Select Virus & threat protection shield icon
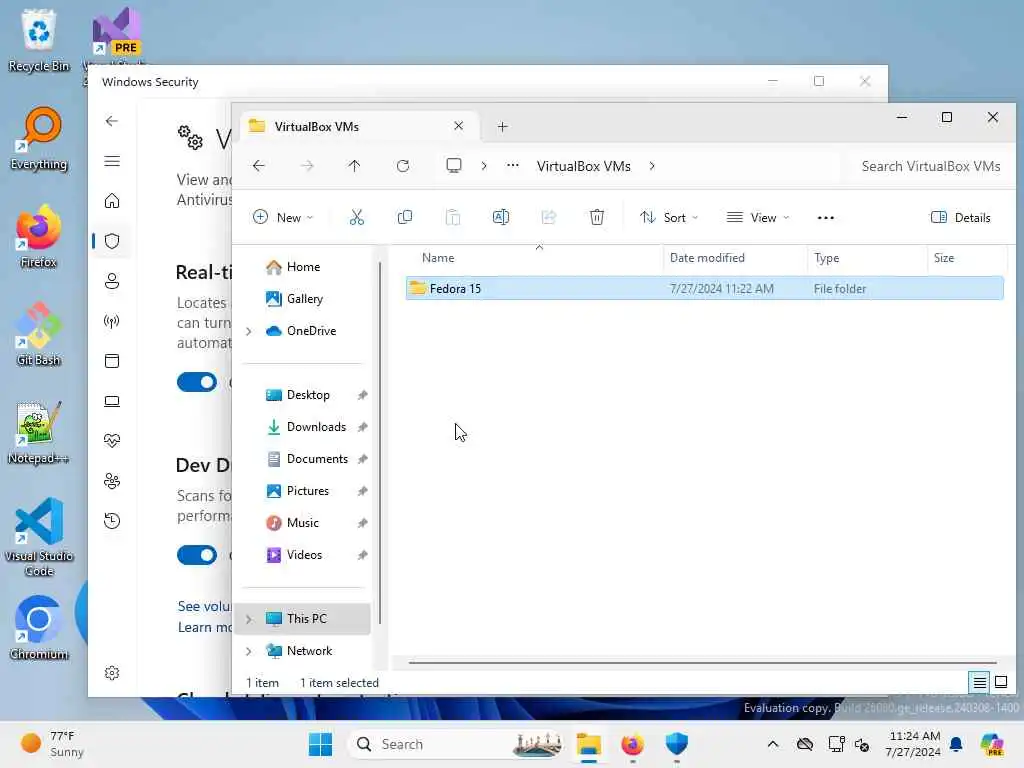The image size is (1024, 768). (x=112, y=241)
